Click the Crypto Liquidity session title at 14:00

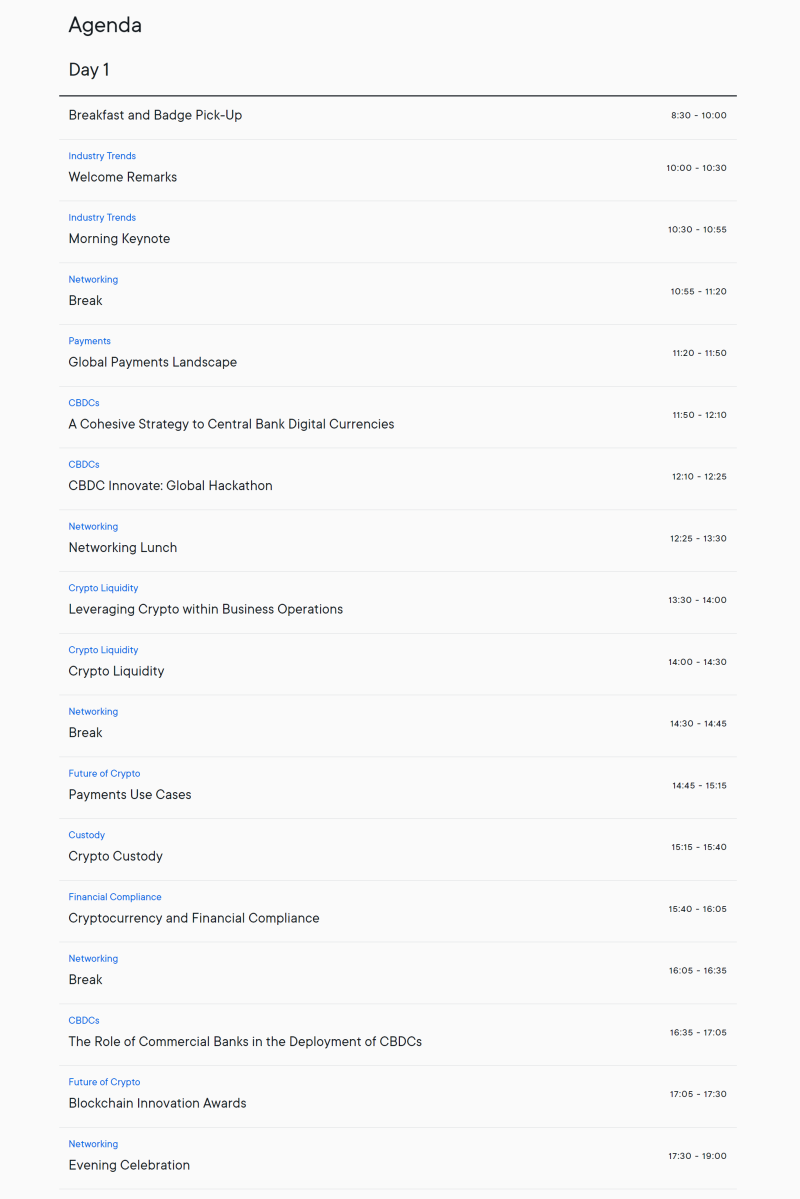coord(116,671)
